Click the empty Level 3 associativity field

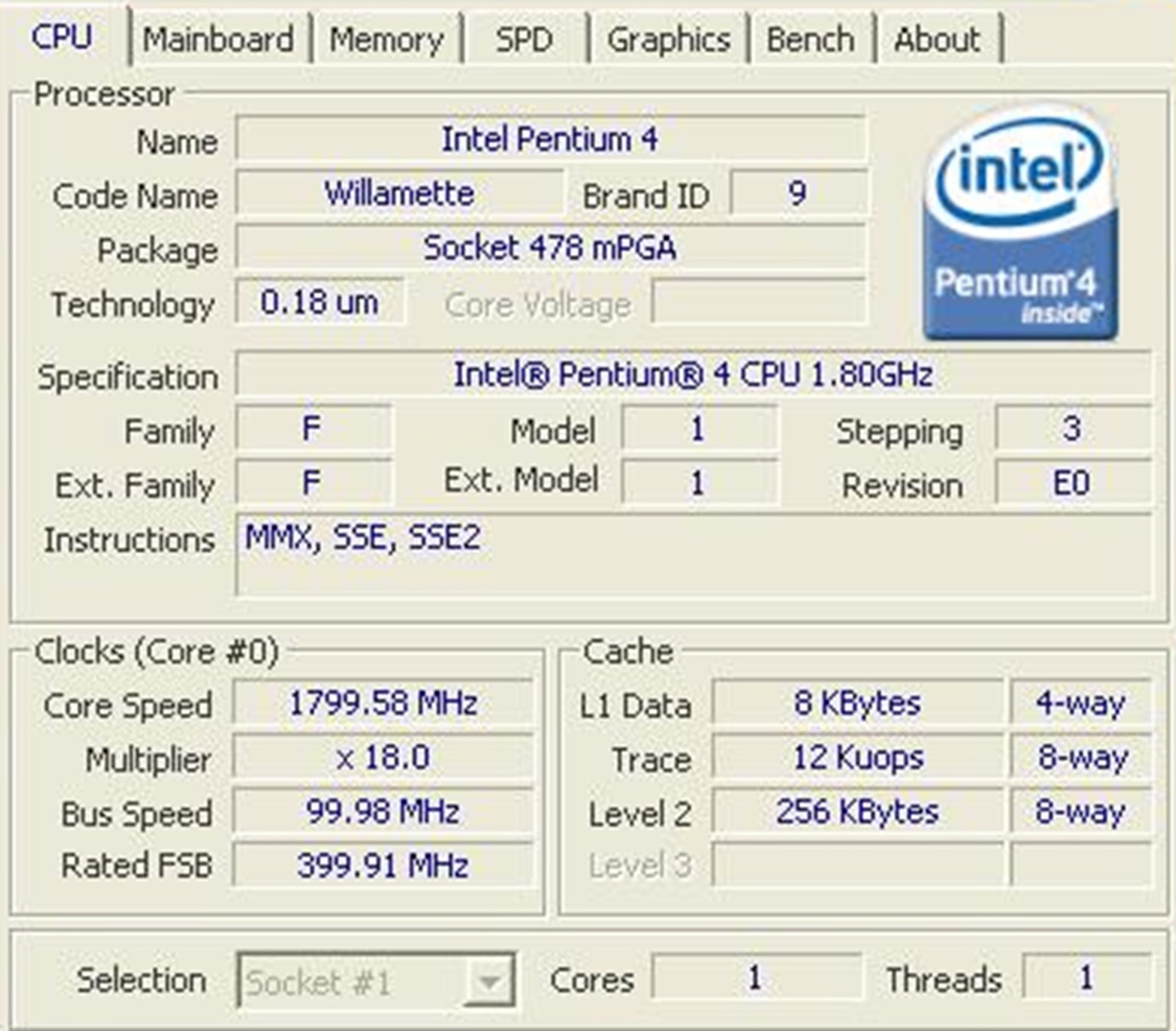tap(1081, 866)
